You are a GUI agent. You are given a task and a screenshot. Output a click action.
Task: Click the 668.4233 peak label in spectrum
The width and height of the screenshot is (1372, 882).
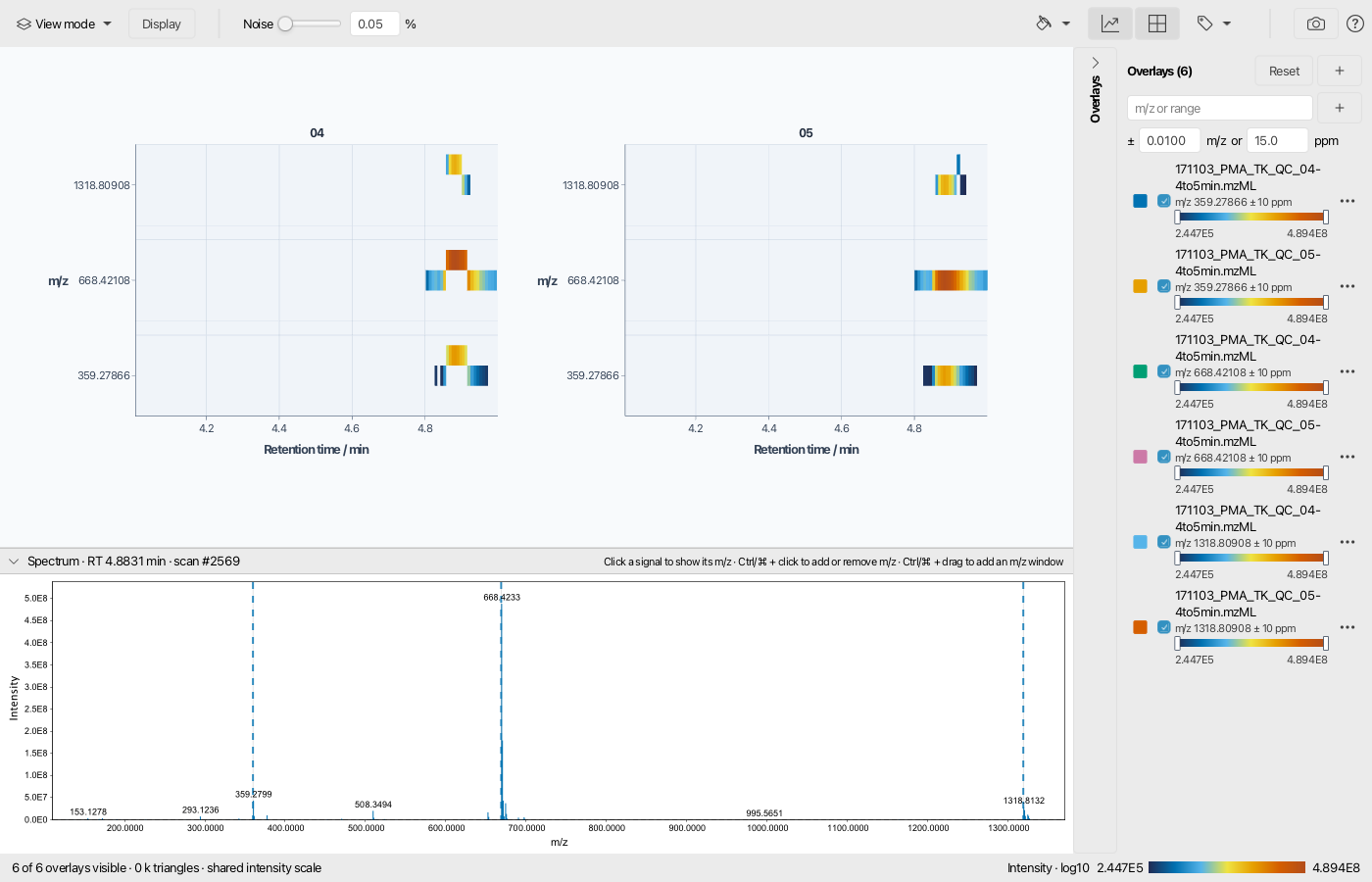pyautogui.click(x=502, y=597)
